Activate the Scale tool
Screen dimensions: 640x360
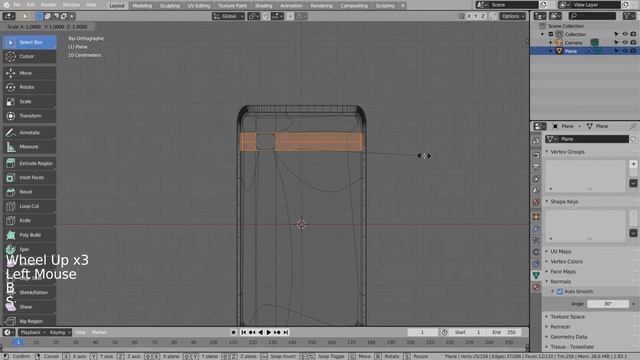[29, 101]
